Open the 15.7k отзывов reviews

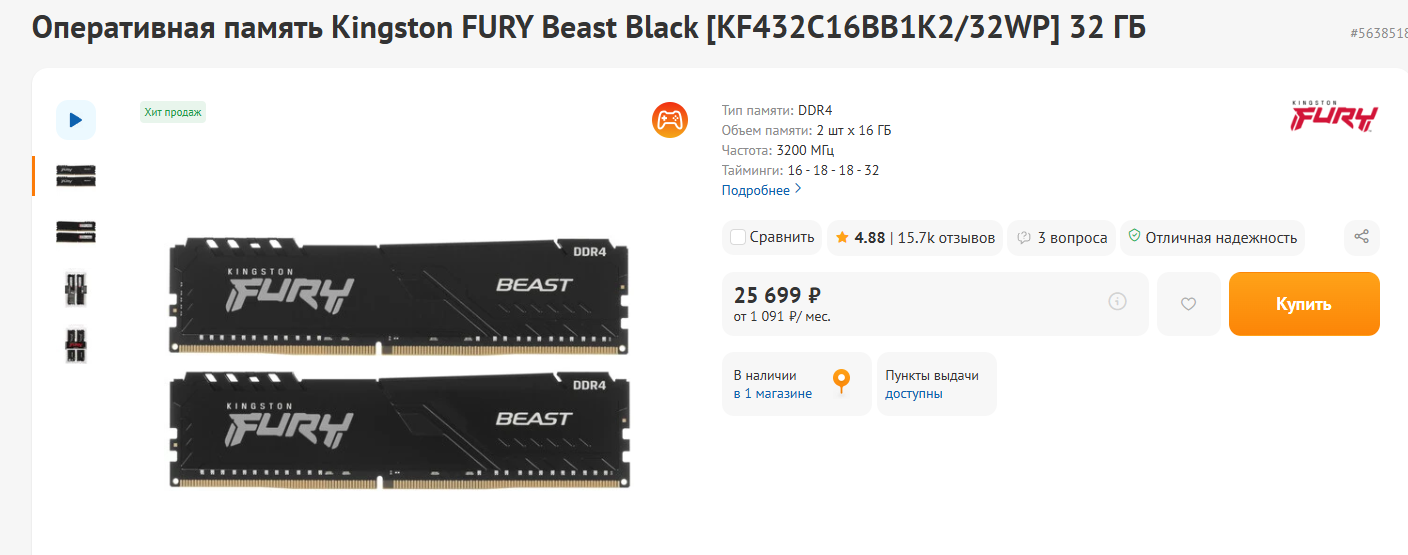[946, 238]
